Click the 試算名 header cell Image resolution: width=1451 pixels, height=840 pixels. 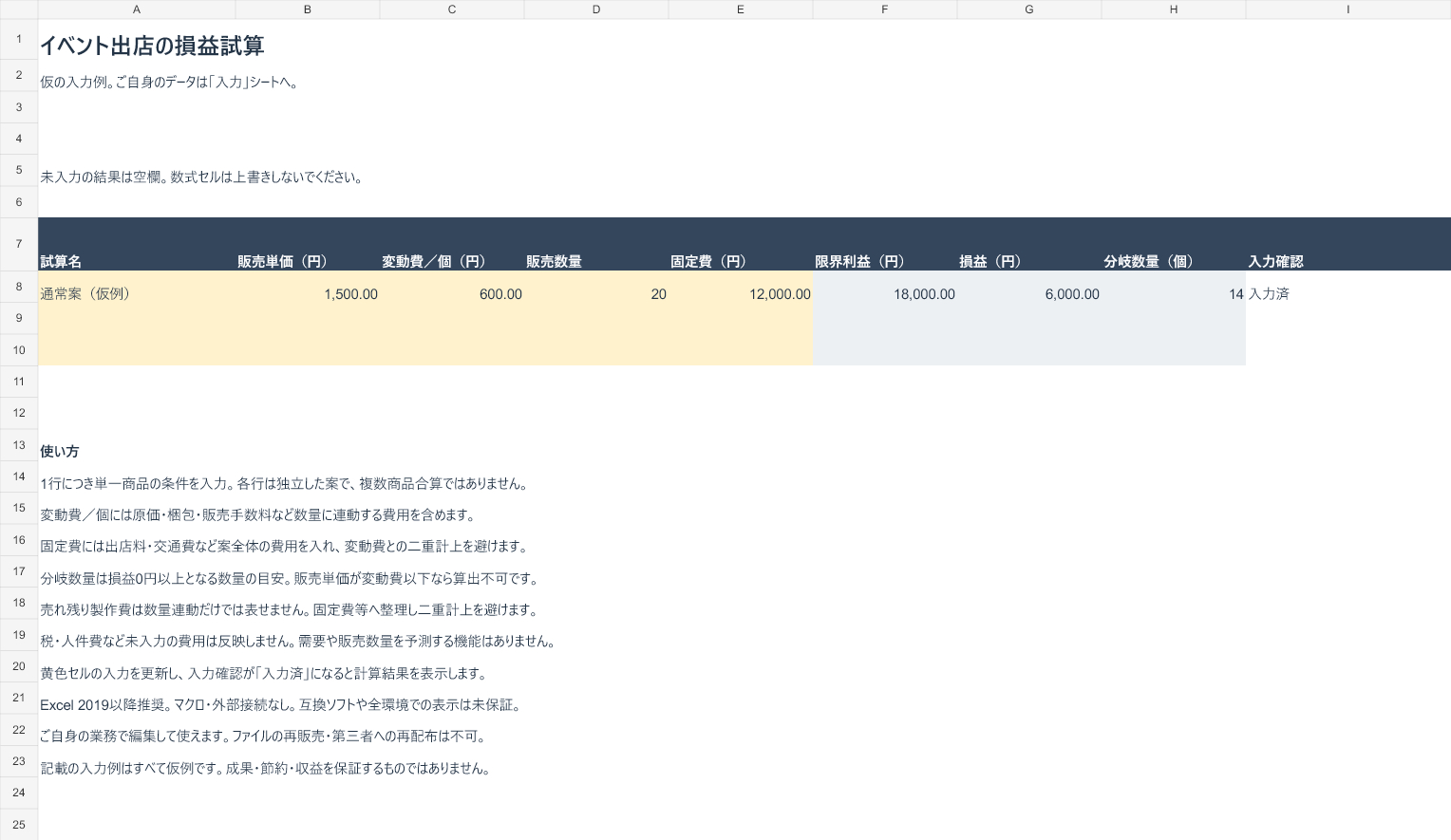point(137,244)
